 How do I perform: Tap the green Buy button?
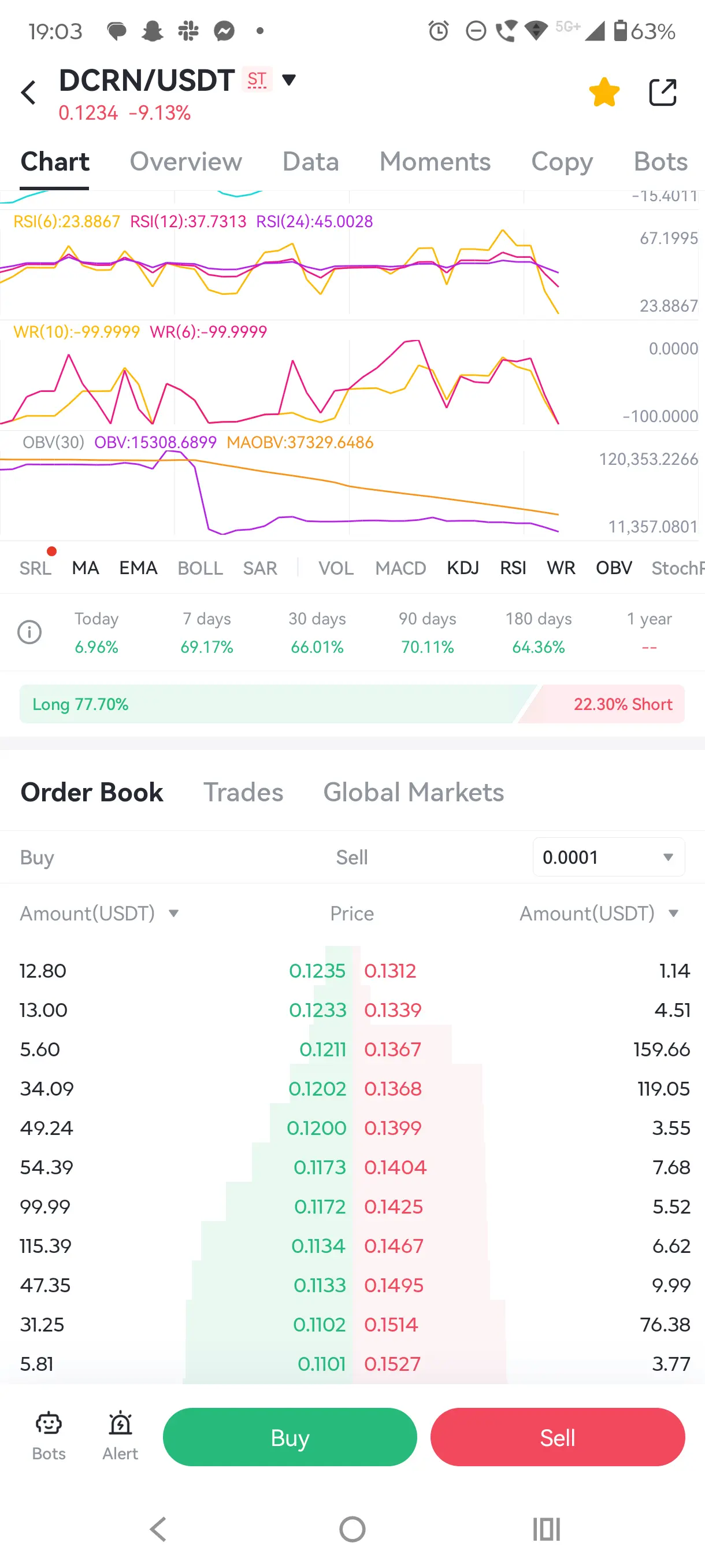(x=290, y=1437)
